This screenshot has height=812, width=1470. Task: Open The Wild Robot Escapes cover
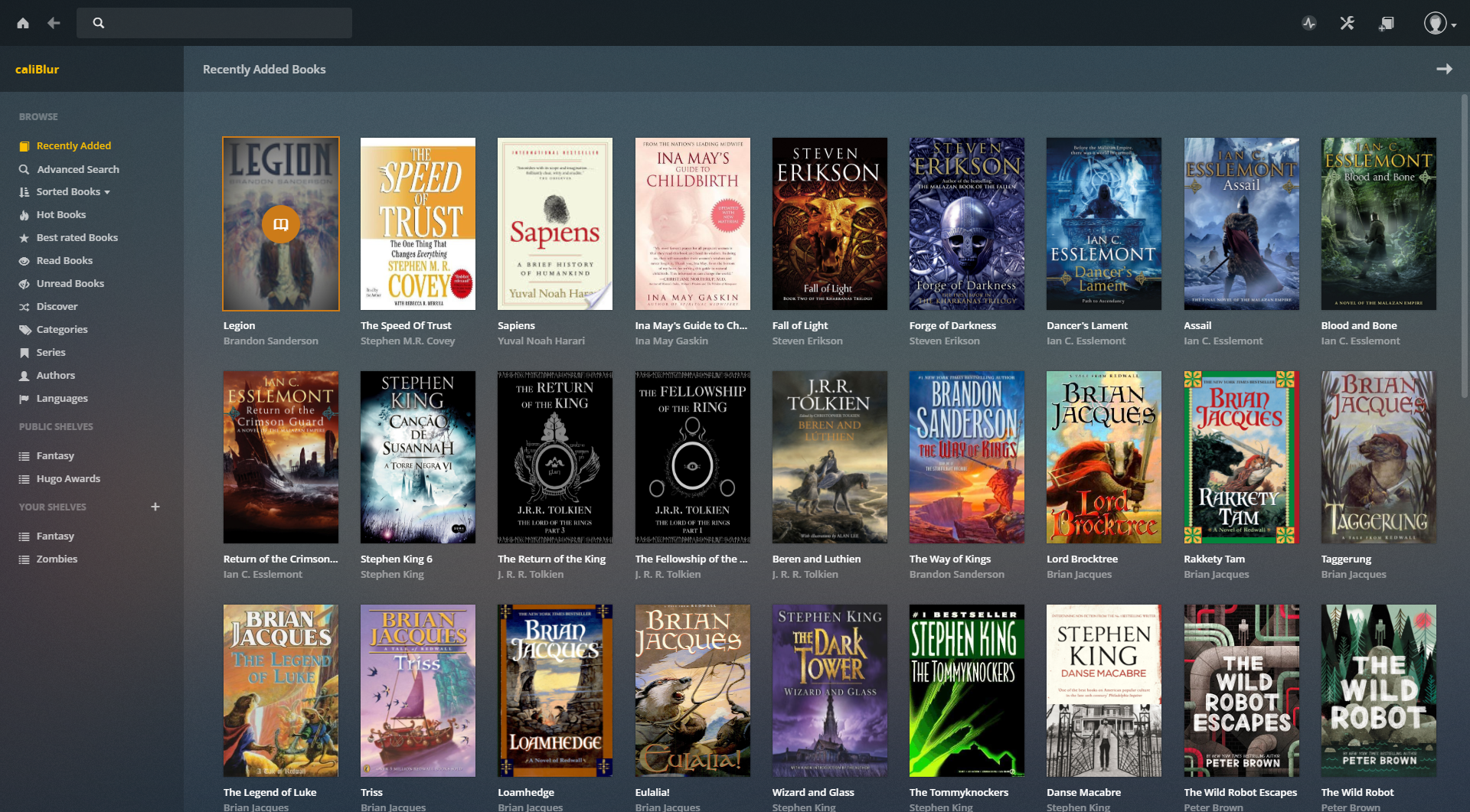[x=1241, y=690]
